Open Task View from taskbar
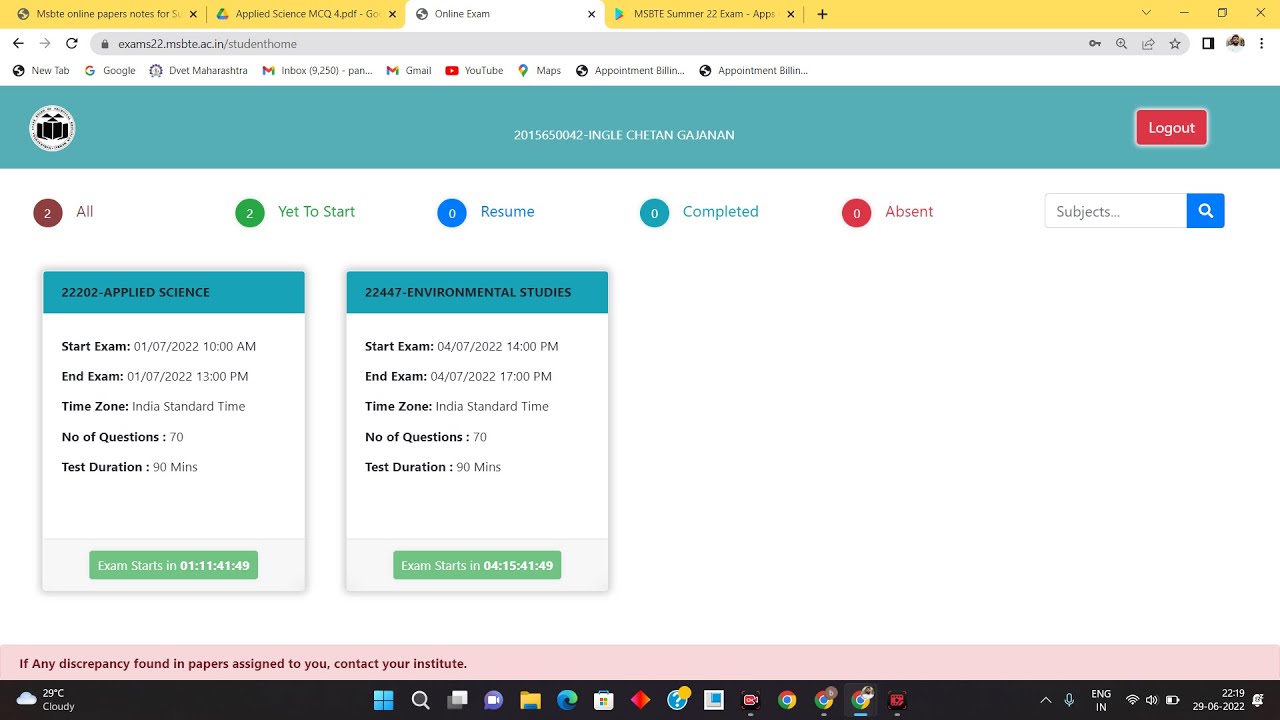 [457, 700]
